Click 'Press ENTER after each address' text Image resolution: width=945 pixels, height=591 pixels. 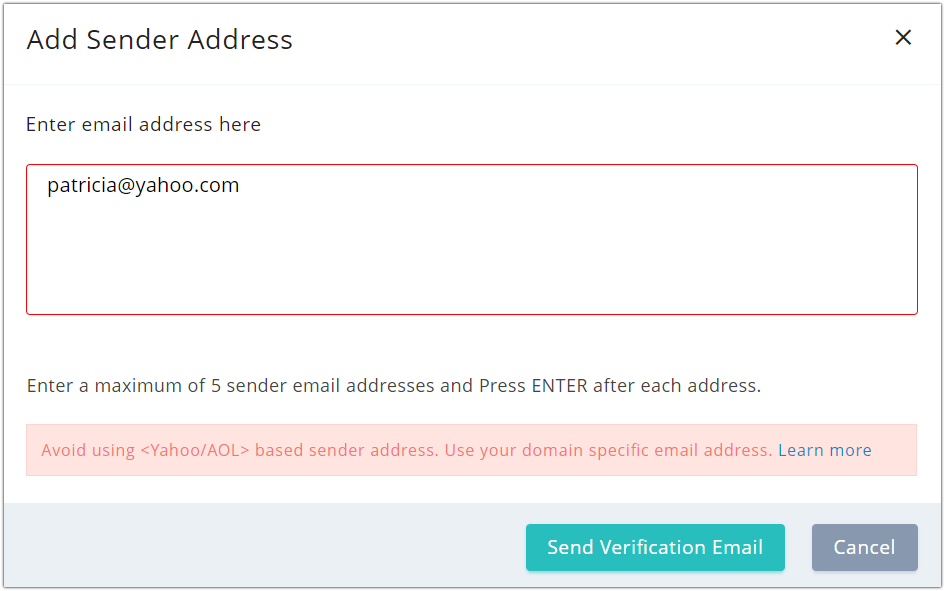pos(620,385)
